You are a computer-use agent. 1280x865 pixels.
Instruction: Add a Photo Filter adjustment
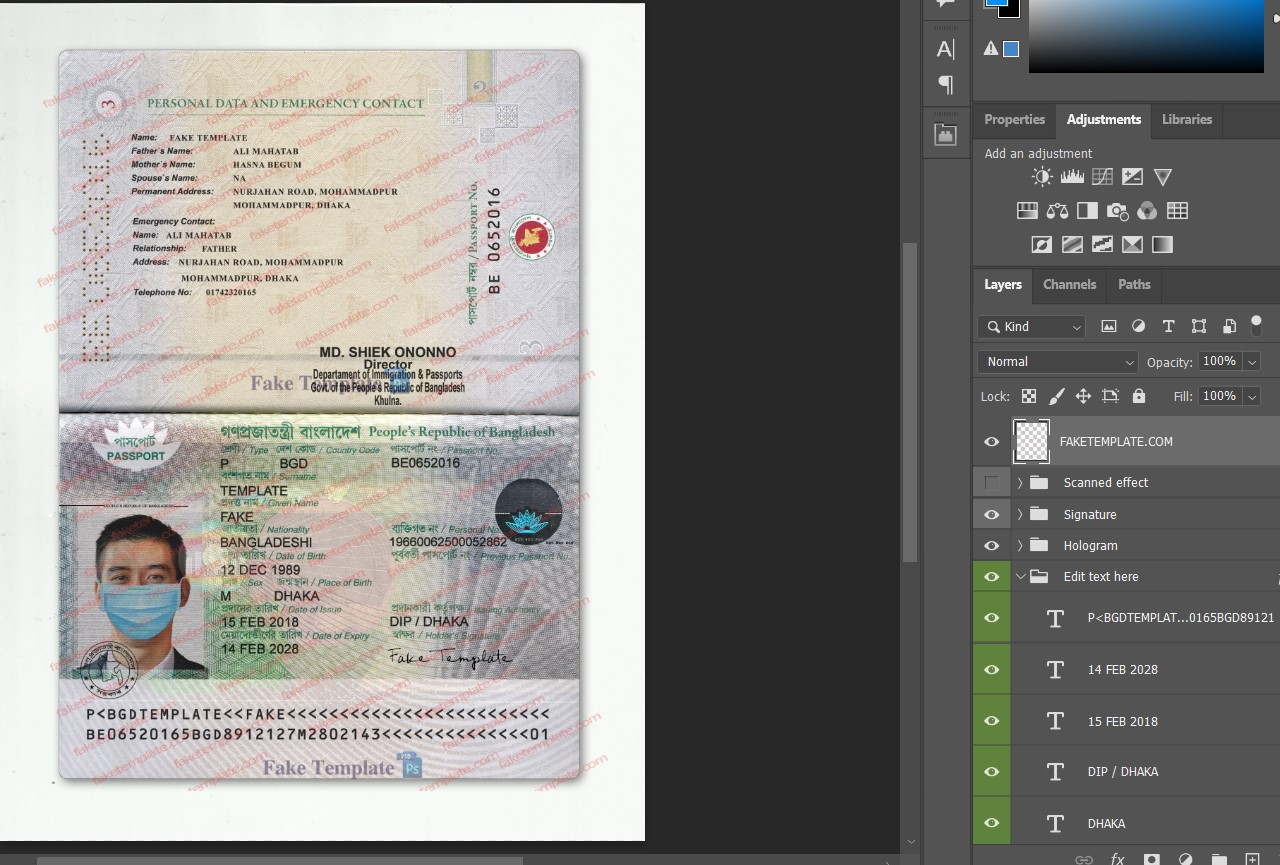coord(1117,211)
